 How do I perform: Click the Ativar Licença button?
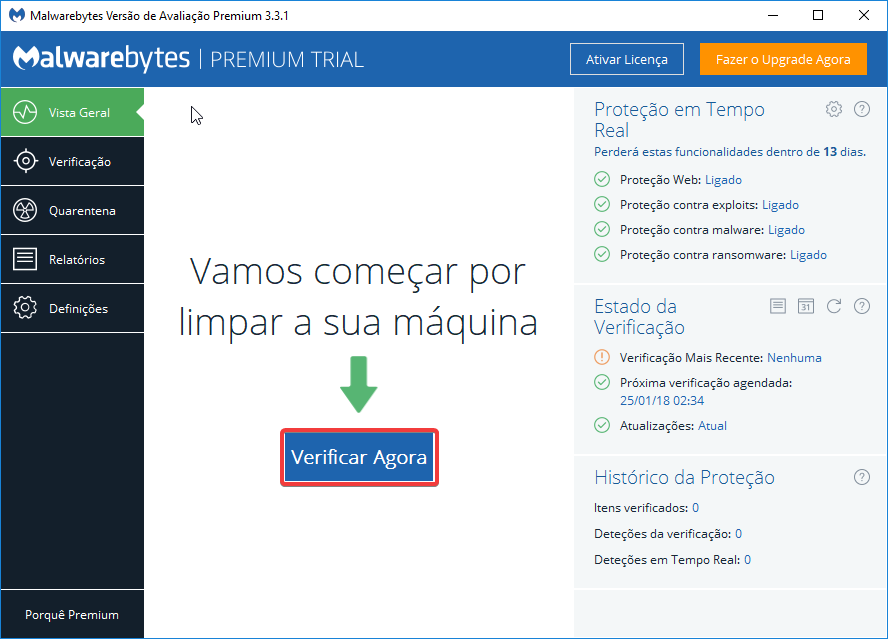click(x=626, y=59)
